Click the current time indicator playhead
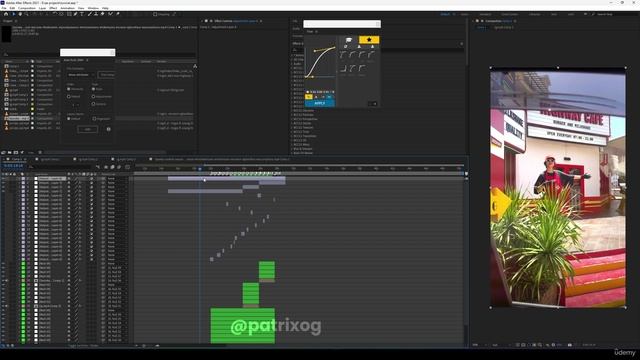 coord(200,169)
